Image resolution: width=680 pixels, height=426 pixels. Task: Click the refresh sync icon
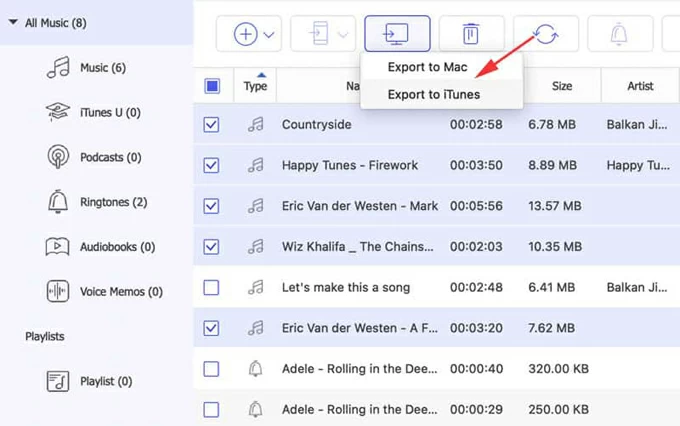[545, 34]
